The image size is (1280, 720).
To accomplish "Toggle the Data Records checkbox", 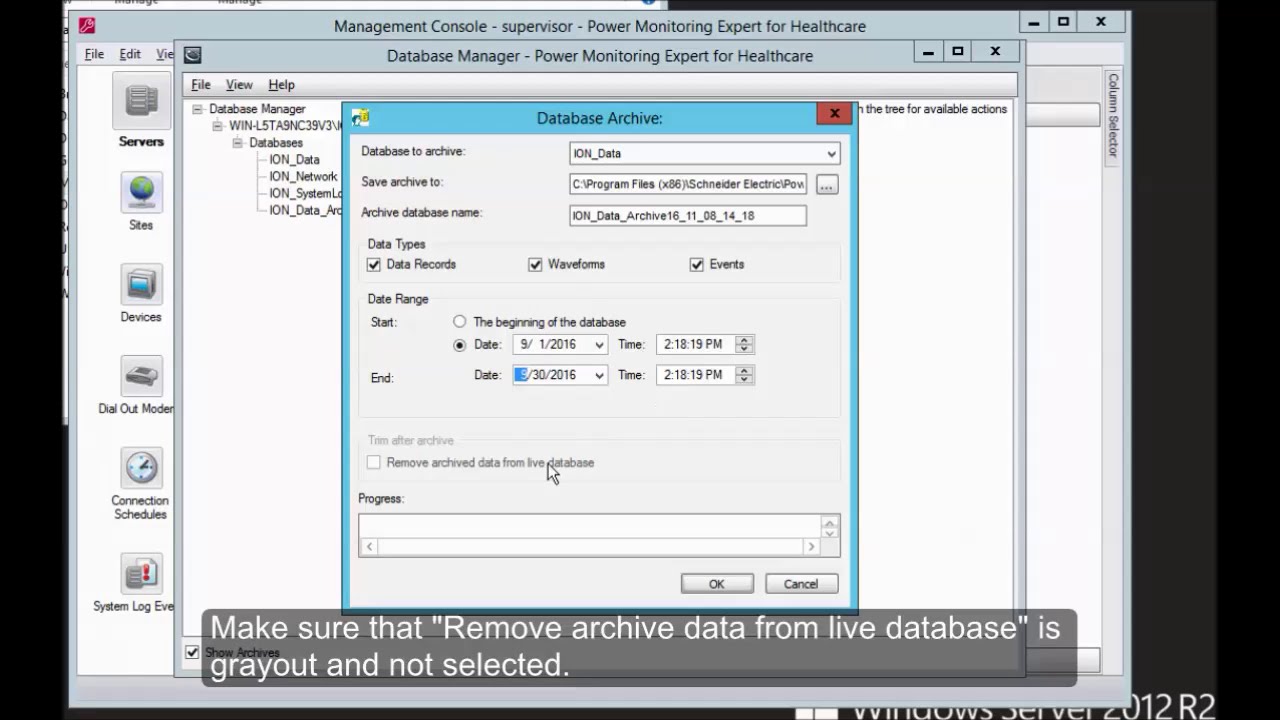I will click(374, 265).
